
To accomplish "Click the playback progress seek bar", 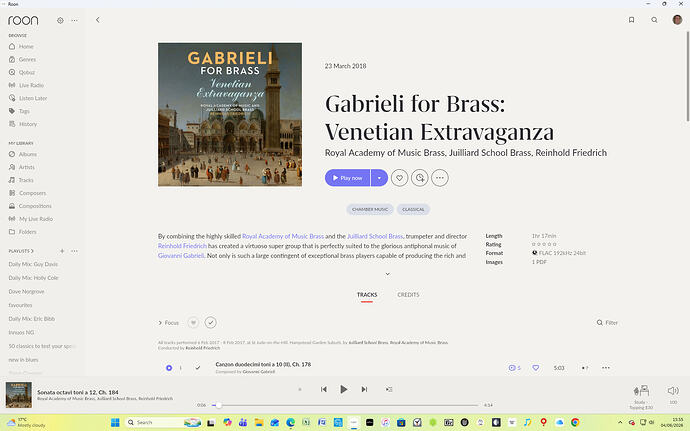I will 345,405.
